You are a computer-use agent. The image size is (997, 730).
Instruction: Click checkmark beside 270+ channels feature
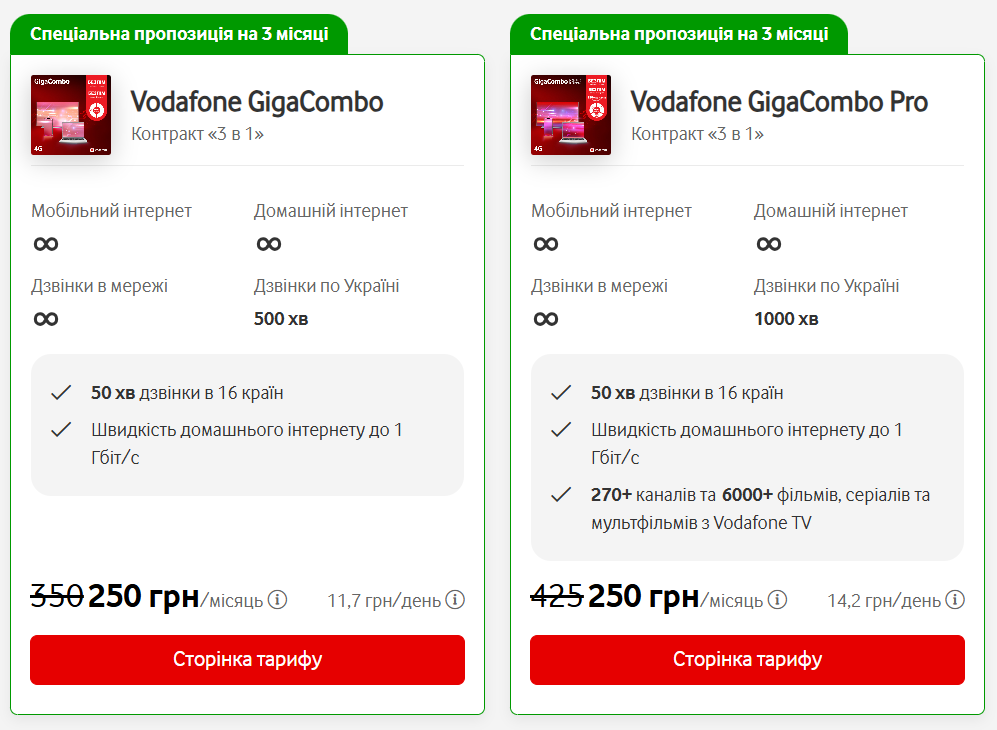[561, 495]
